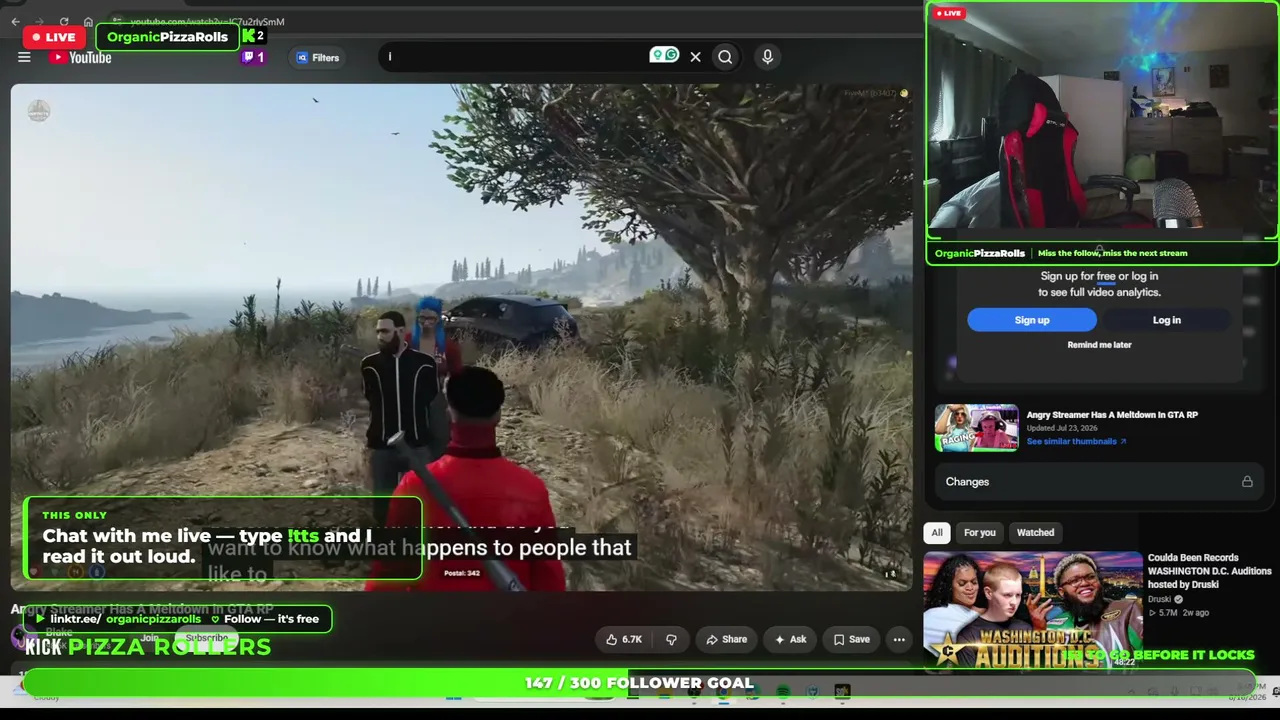Save the video to a playlist
1280x720 pixels.
tap(851, 639)
